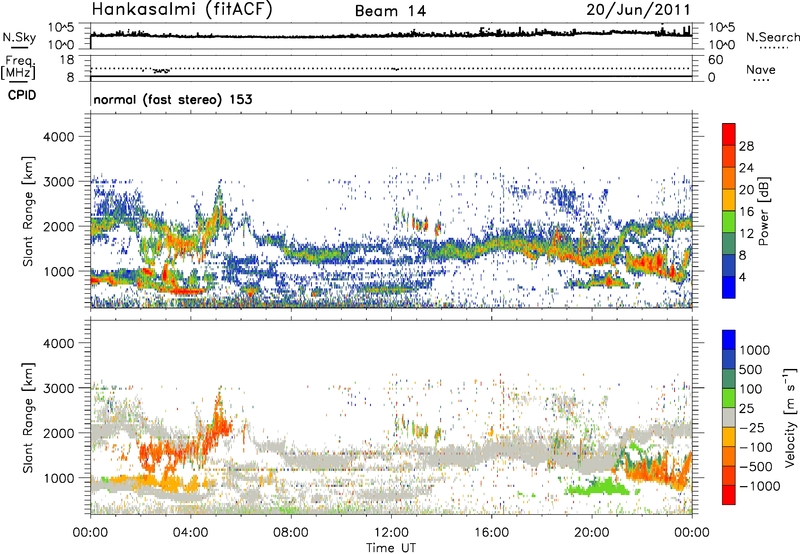Click the '12:00' time tick label

[x=391, y=533]
